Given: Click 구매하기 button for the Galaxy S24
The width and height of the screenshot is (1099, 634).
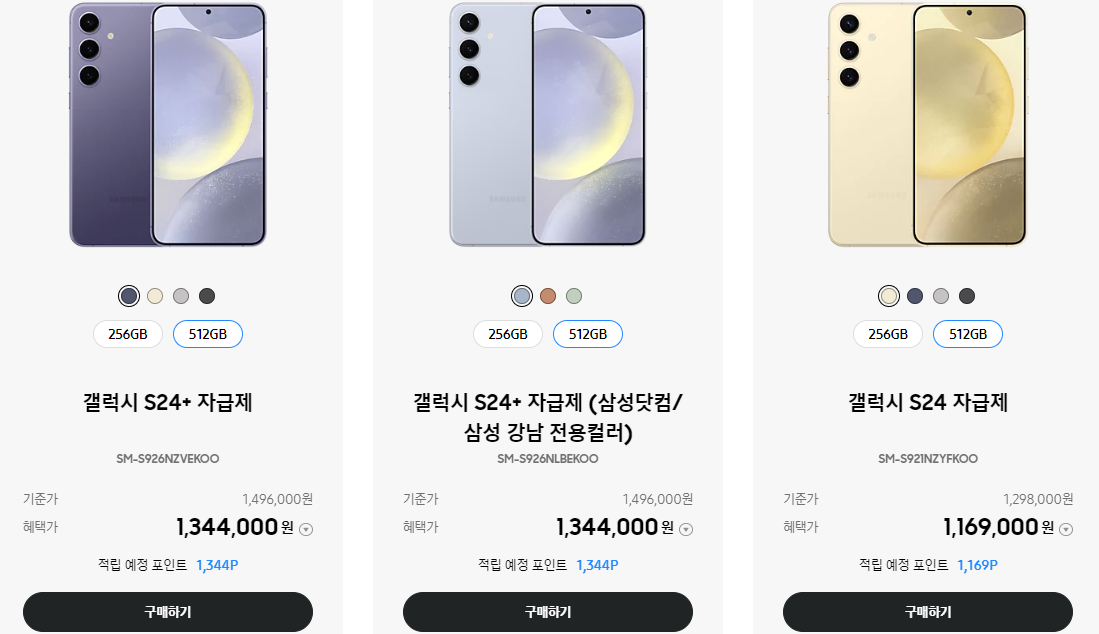Looking at the screenshot, I should coord(928,612).
